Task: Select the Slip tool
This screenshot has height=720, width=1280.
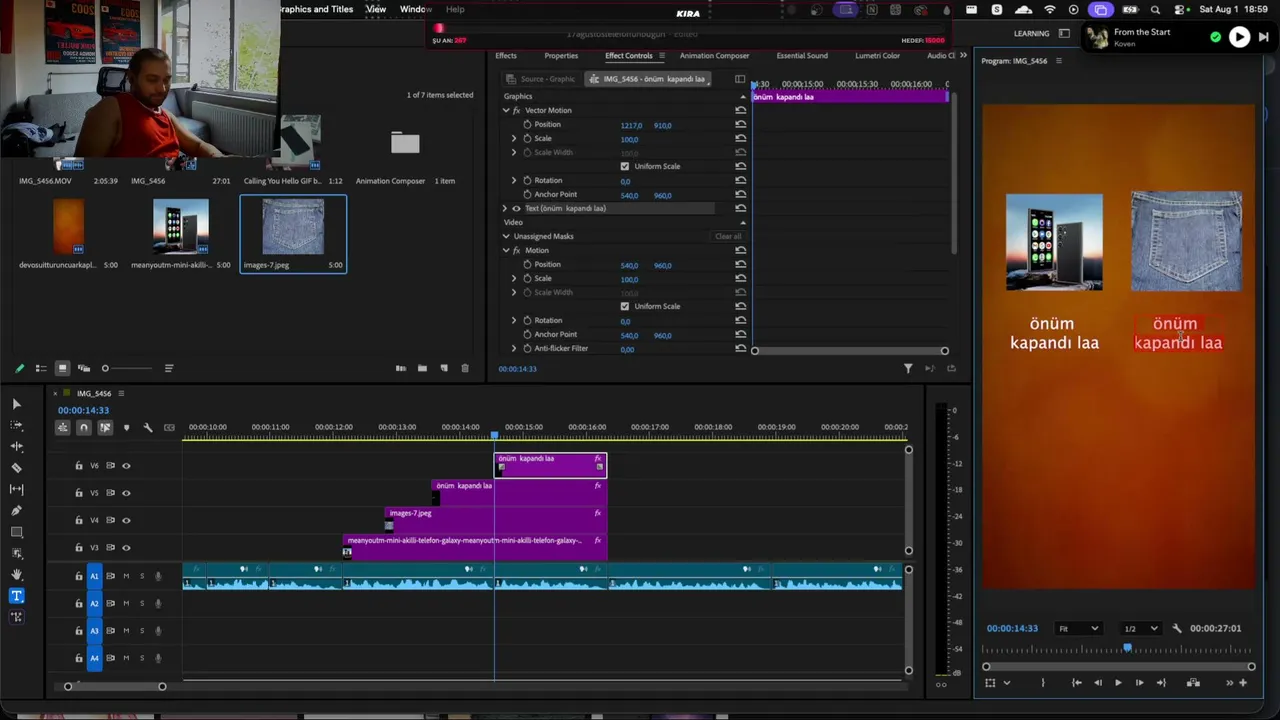Action: tap(16, 489)
